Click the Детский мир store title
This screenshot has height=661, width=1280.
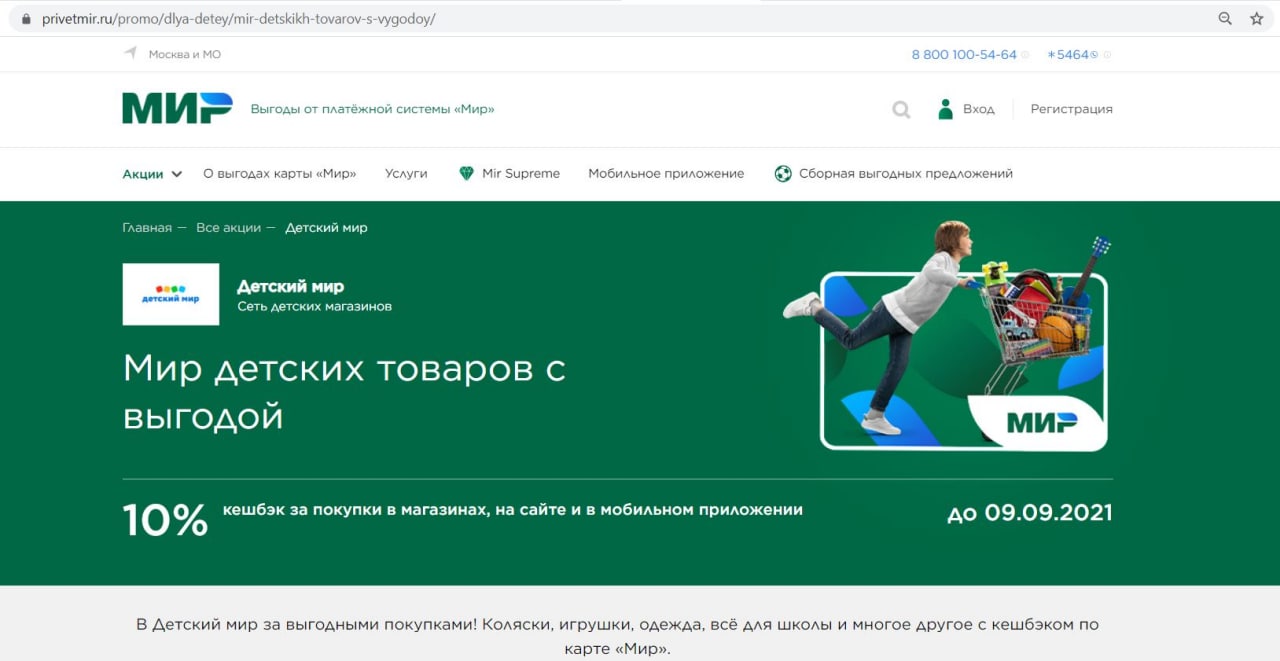(290, 287)
